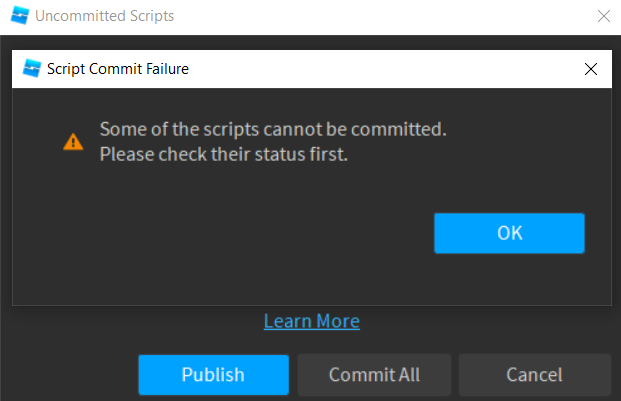Screen dimensions: 621x401
Task: Click the dark area right of Learn More
Action: click(480, 321)
